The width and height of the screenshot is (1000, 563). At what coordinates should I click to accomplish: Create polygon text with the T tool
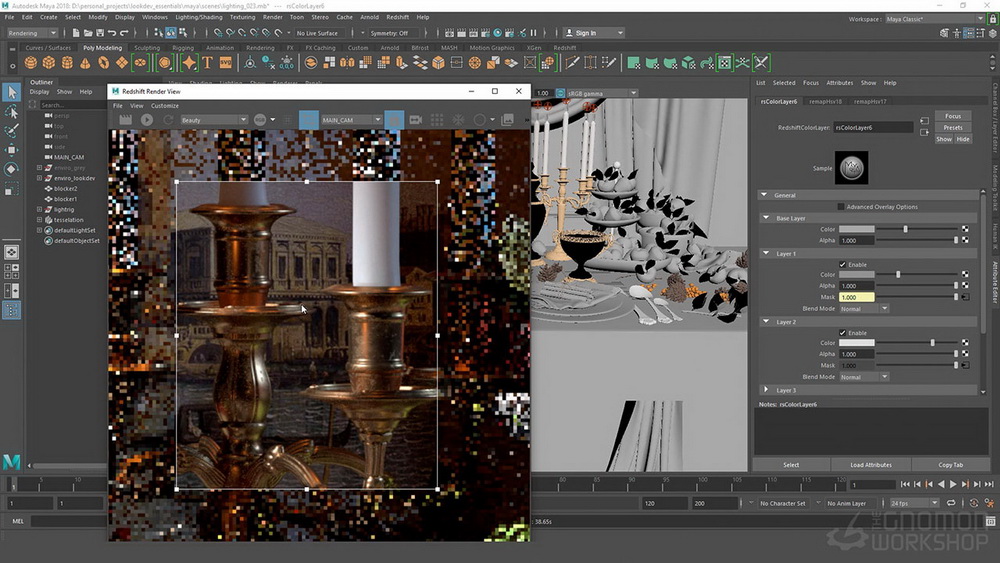click(x=207, y=62)
